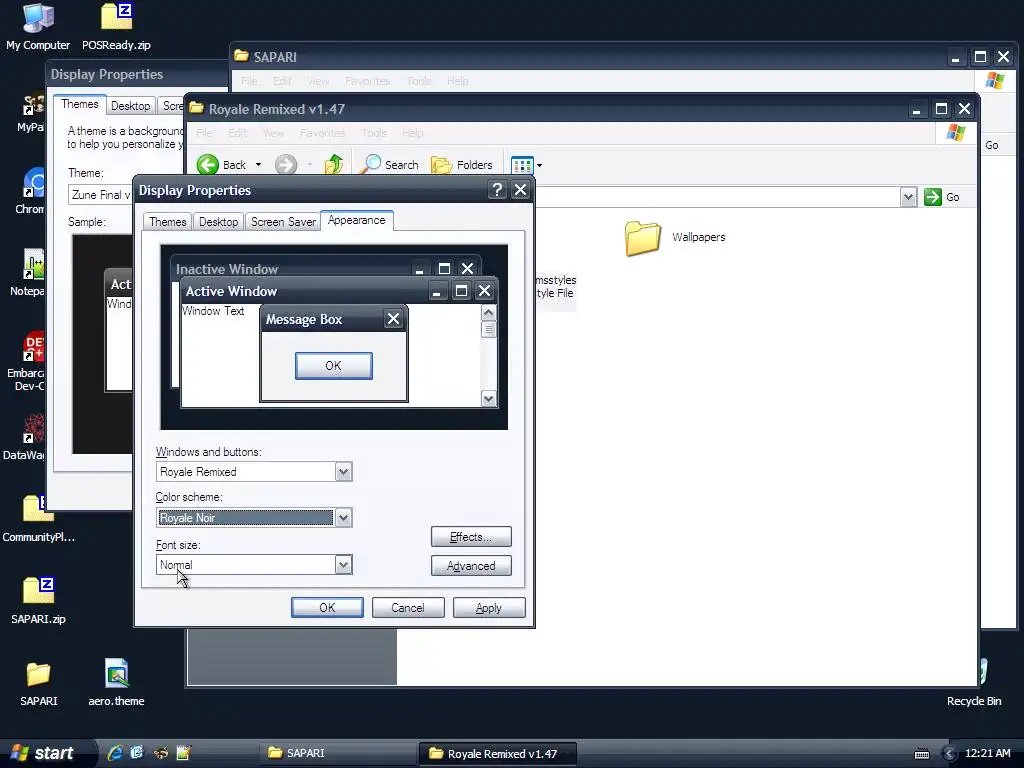Click the Effects... button
Image resolution: width=1024 pixels, height=768 pixels.
pyautogui.click(x=471, y=537)
